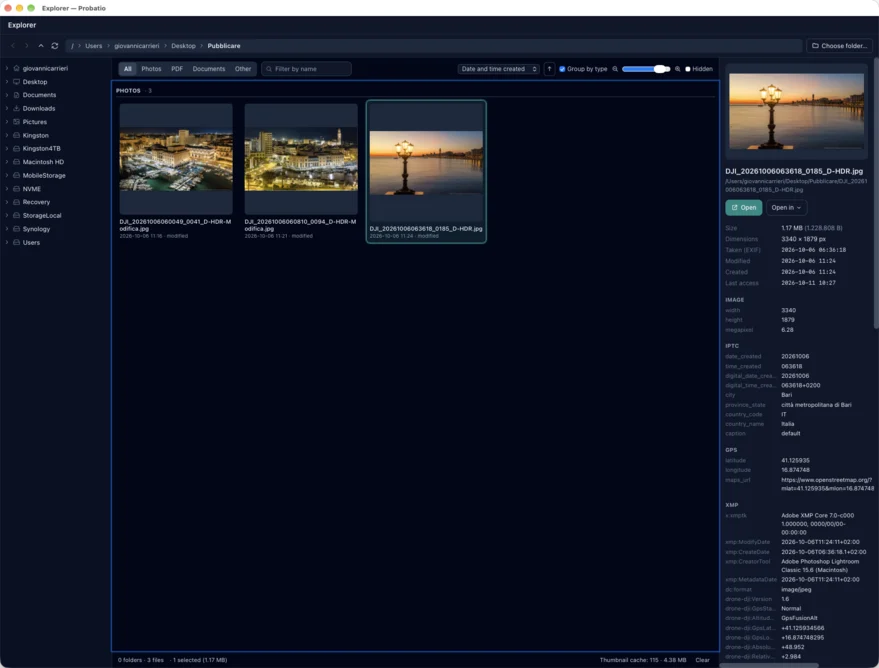This screenshot has width=879, height=668.
Task: Click the Pubblicare breadcrumb label
Action: (x=224, y=46)
